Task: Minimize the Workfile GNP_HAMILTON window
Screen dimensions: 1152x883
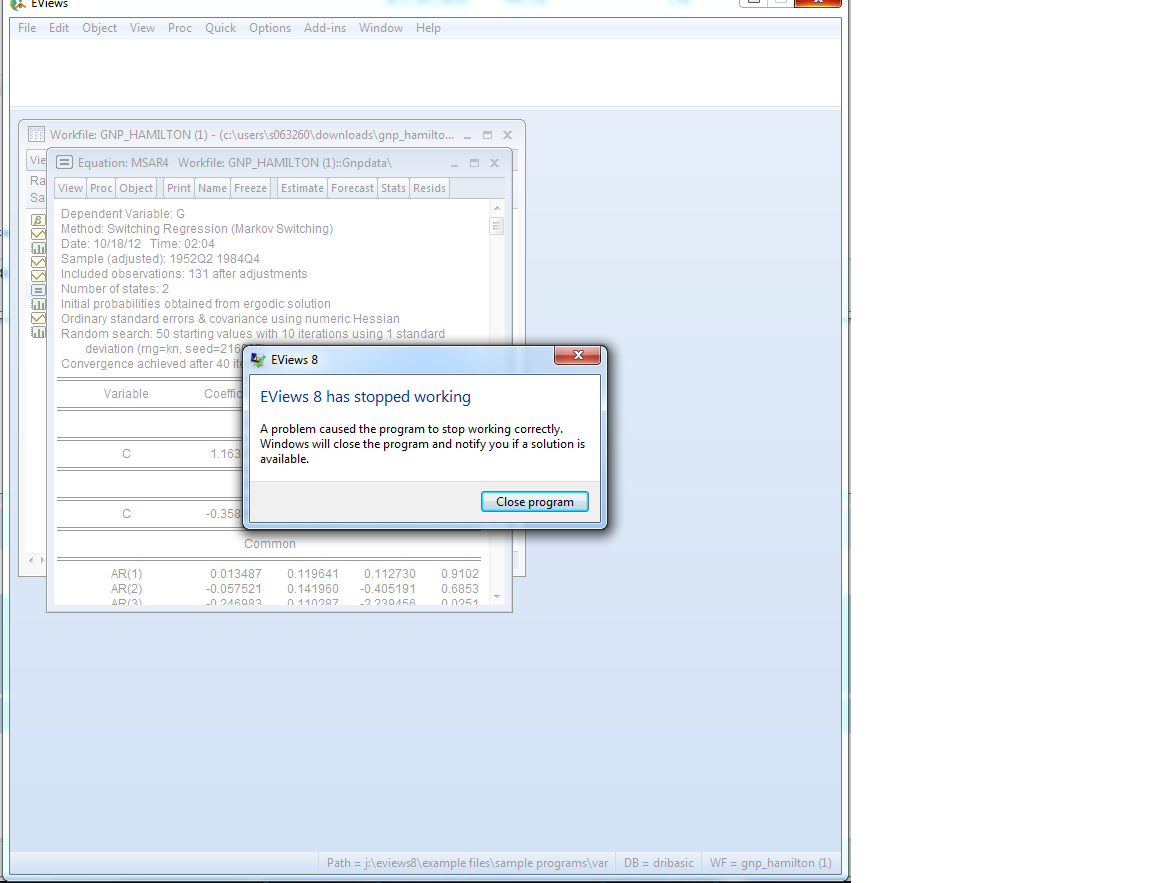Action: tap(467, 135)
